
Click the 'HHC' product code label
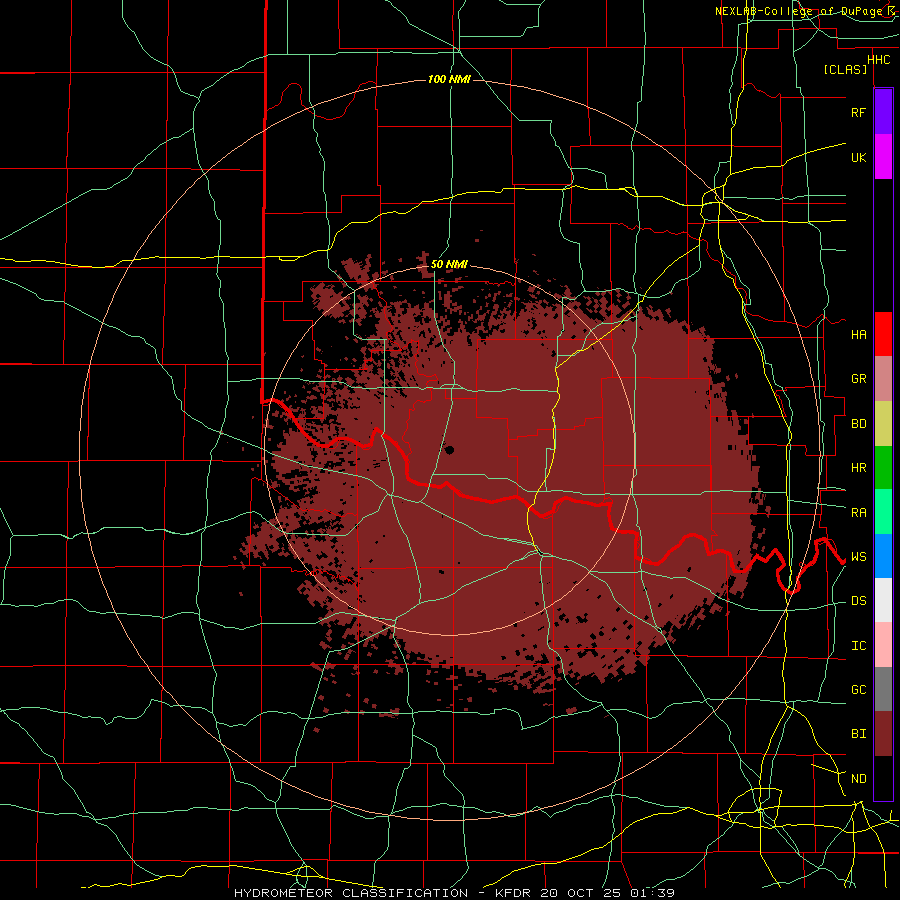(879, 60)
